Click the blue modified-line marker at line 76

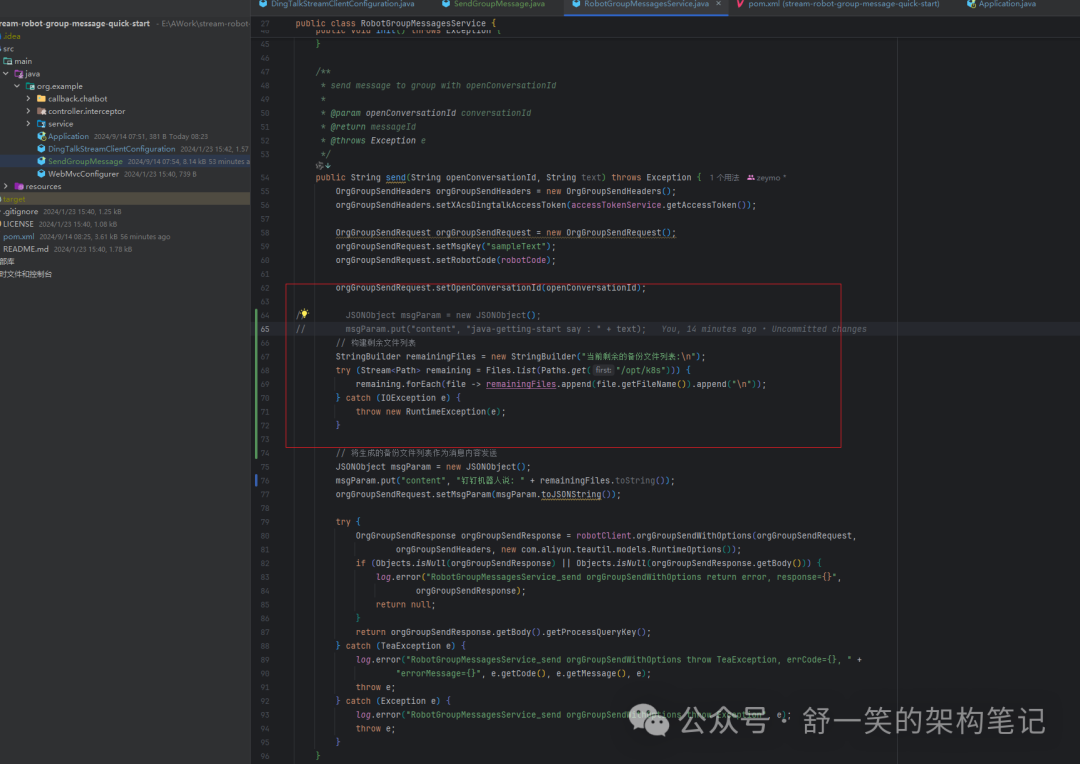tap(256, 480)
